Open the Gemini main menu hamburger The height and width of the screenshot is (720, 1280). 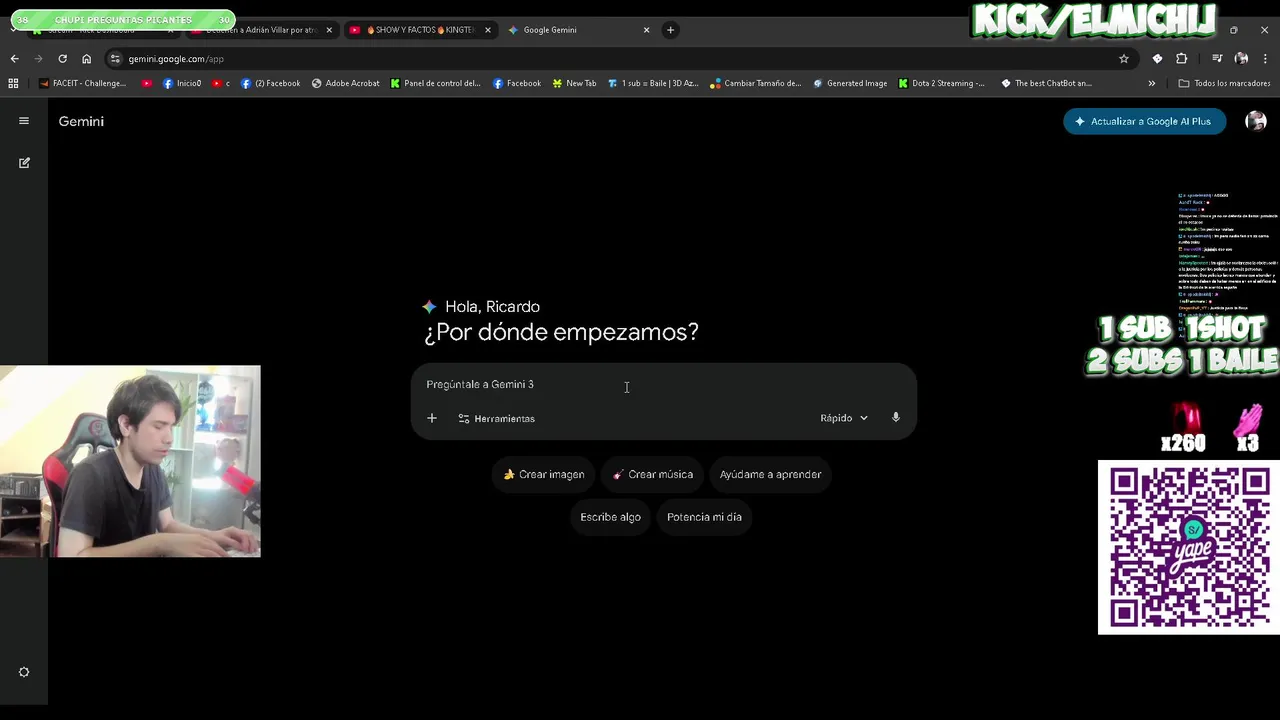click(24, 121)
